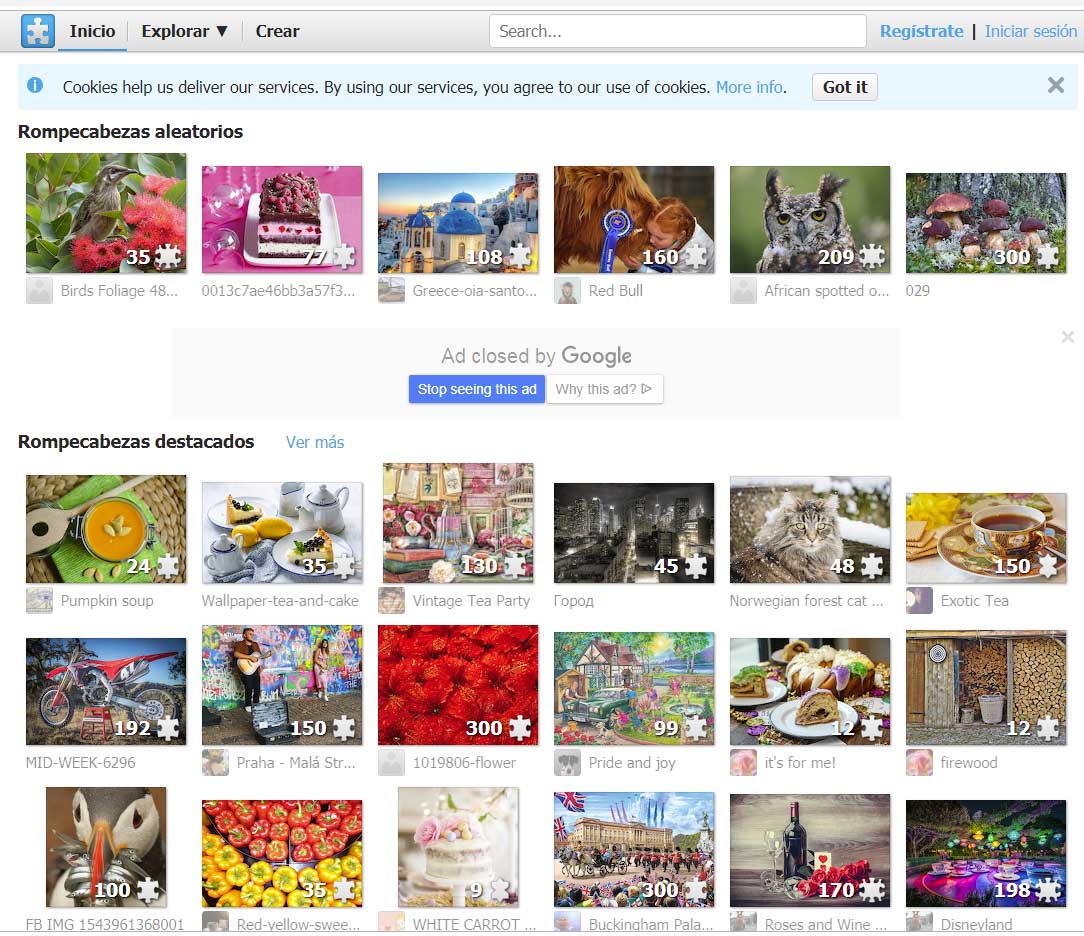Dismiss the cookie notice with X icon
The image size is (1084, 936).
point(1055,86)
